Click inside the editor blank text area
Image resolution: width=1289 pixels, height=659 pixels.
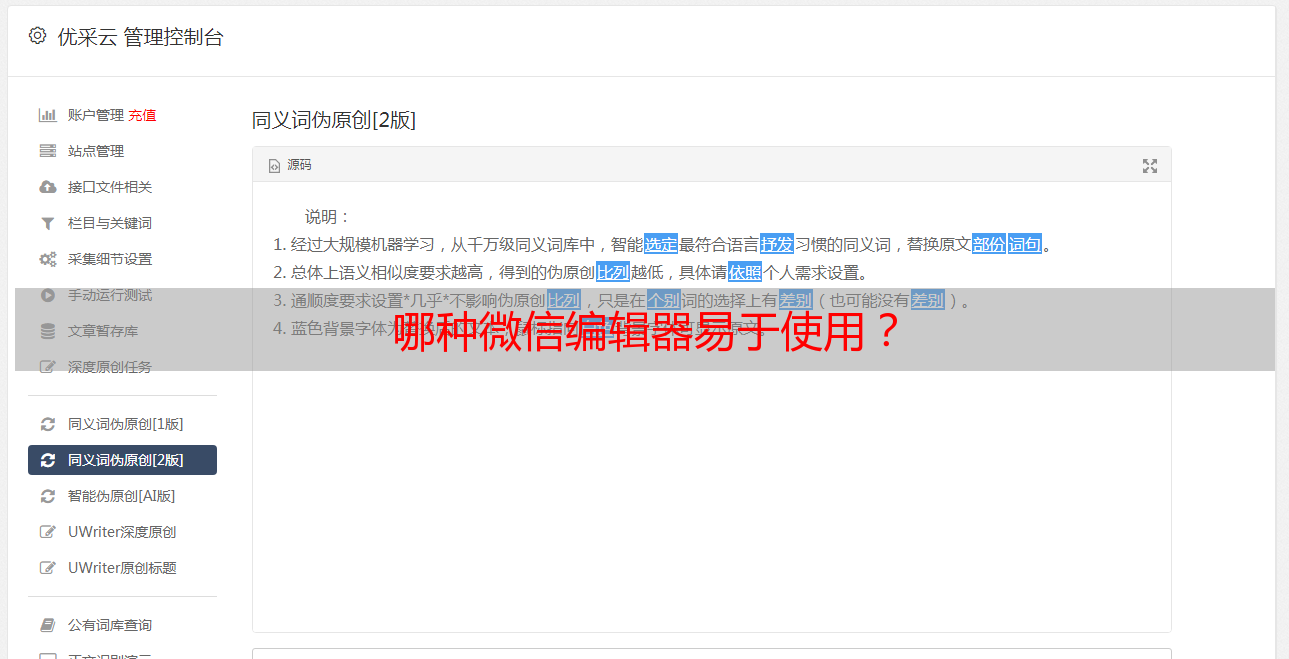pyautogui.click(x=711, y=500)
